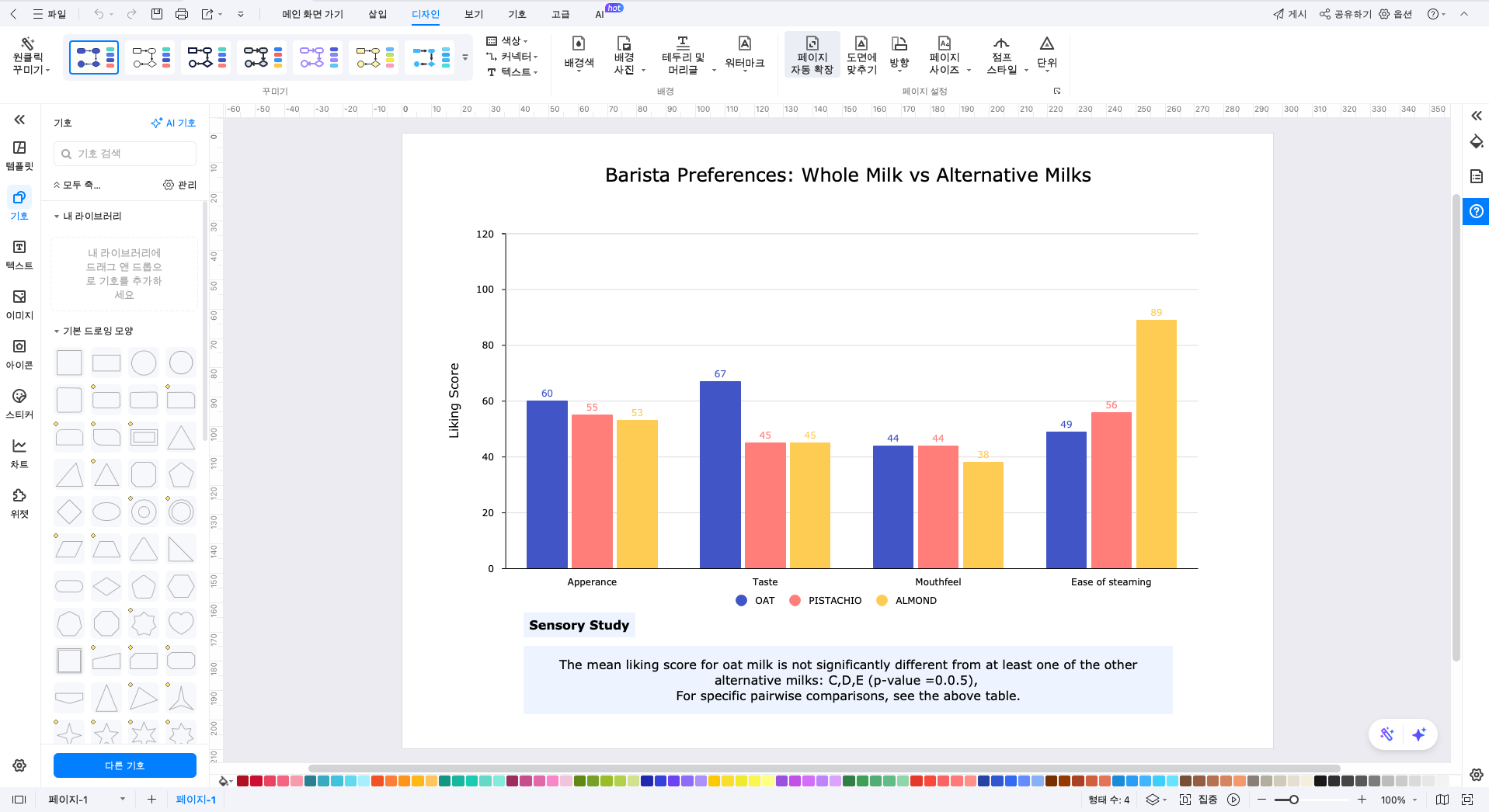
Task: Open the 위젯 widget panel
Action: [x=19, y=503]
